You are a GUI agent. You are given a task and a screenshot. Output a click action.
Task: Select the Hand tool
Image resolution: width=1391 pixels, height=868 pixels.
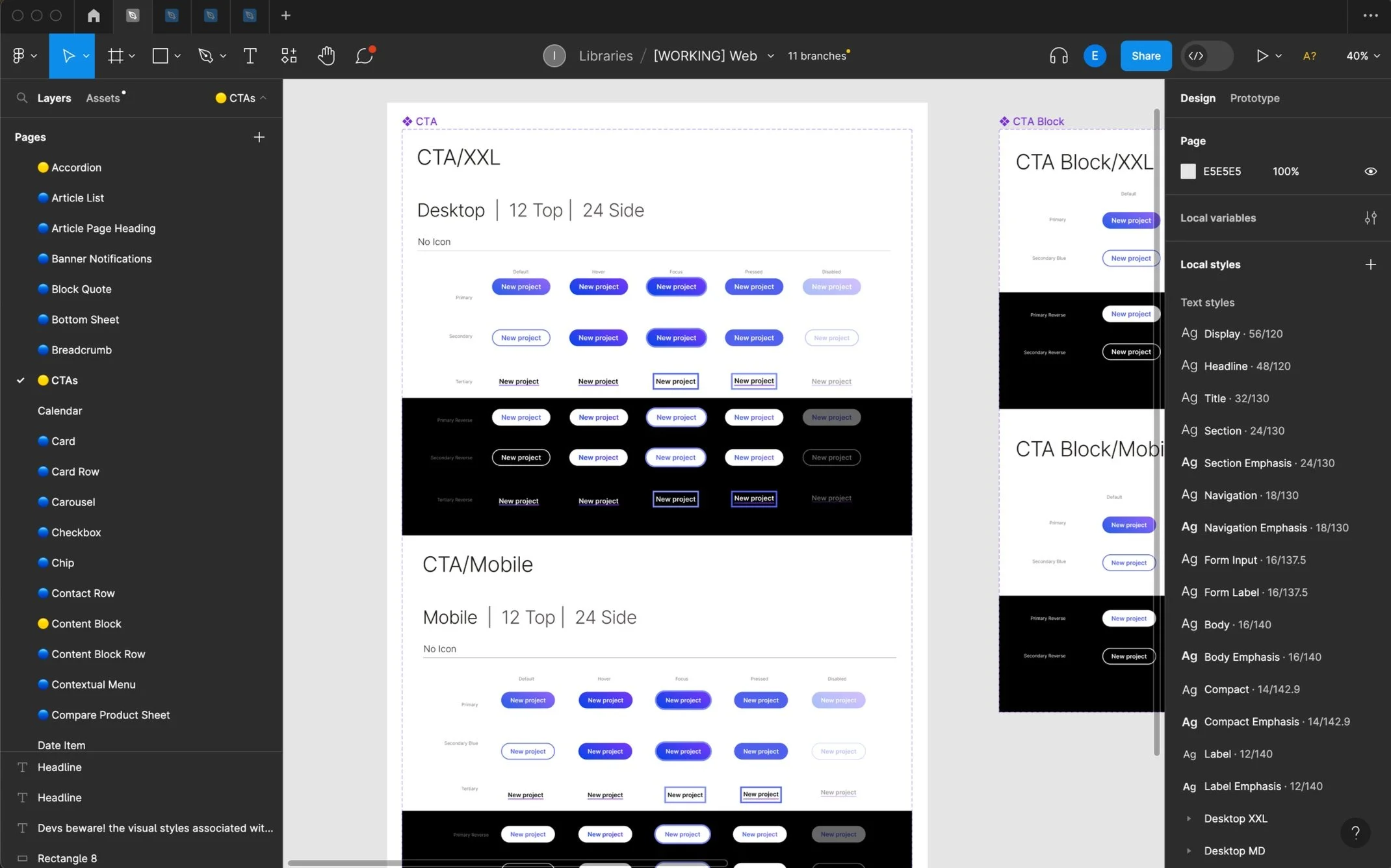tap(326, 56)
